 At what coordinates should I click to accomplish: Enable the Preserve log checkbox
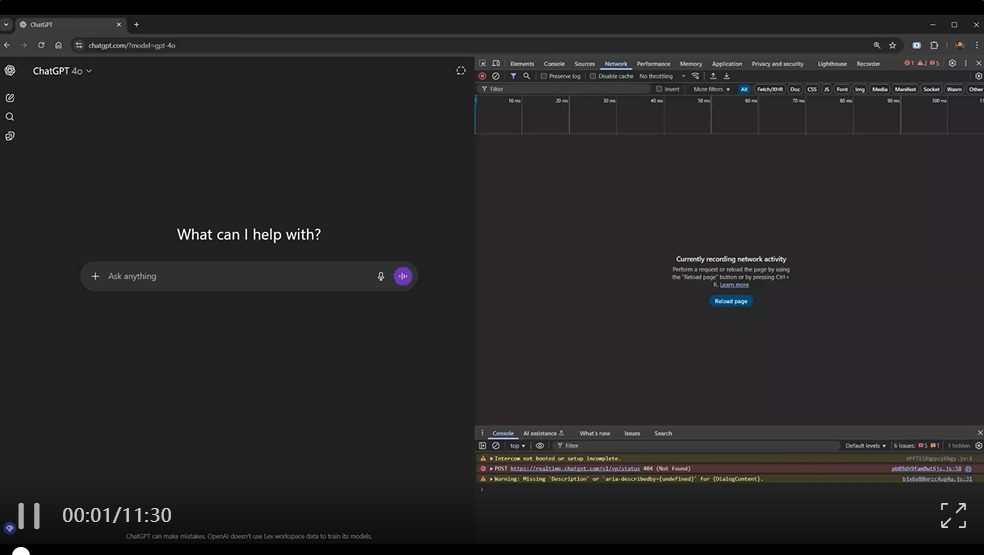pyautogui.click(x=544, y=76)
